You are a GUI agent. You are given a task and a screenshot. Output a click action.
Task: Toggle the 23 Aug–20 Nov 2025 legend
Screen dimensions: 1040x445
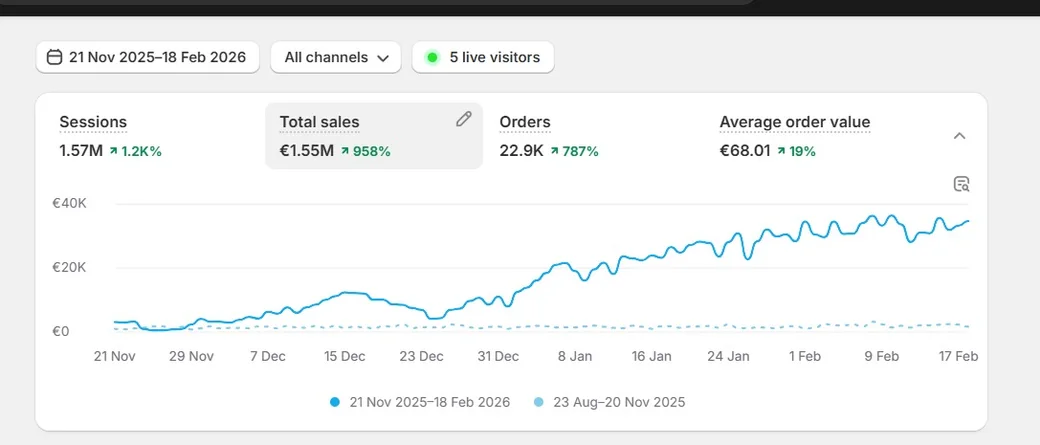pos(610,402)
